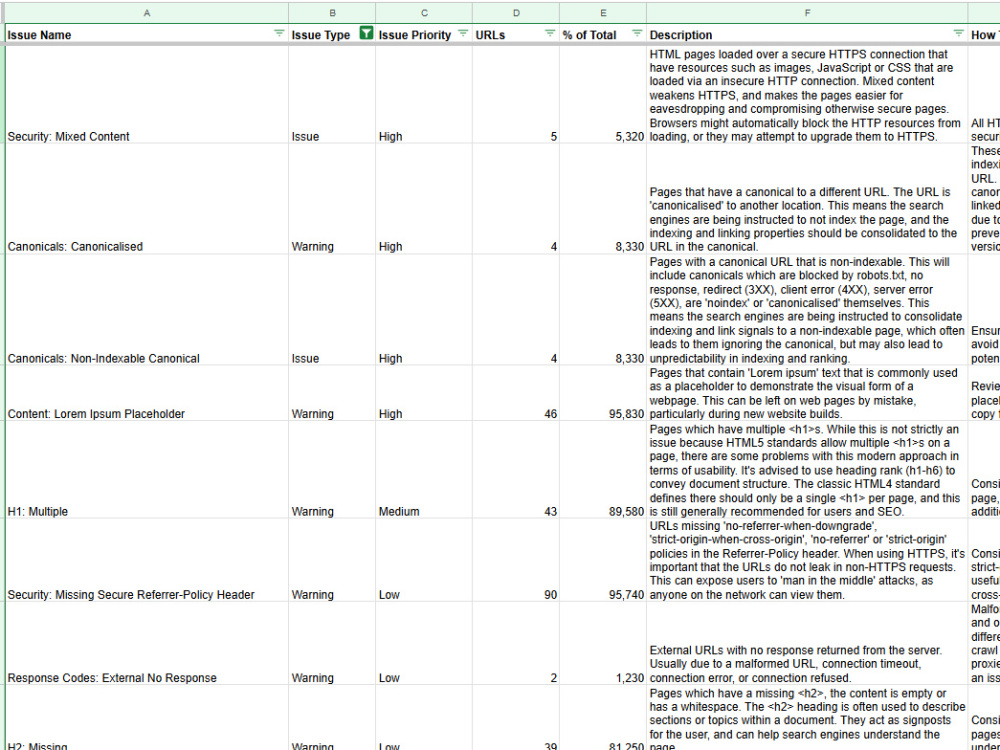Image resolution: width=1000 pixels, height=750 pixels.
Task: Select Issue Type for Non-Indexable Canonical row
Action: coord(332,310)
